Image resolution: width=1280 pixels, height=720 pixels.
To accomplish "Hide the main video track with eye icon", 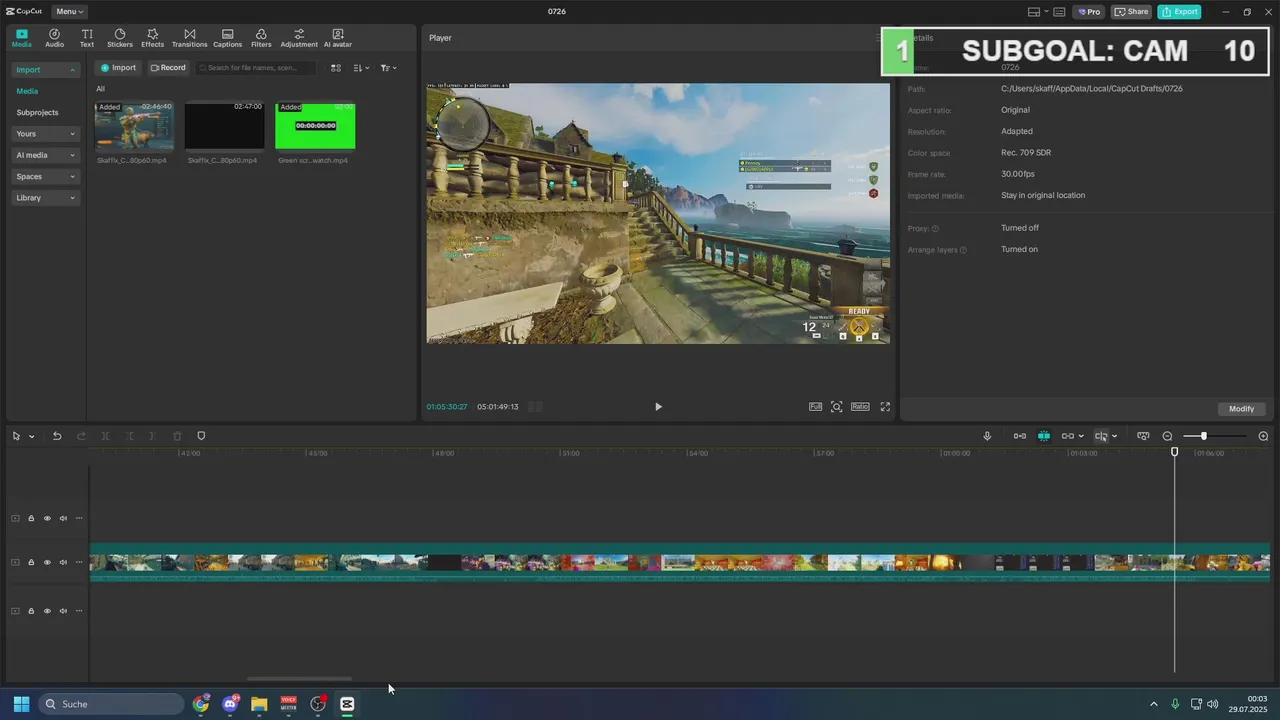I will point(47,562).
